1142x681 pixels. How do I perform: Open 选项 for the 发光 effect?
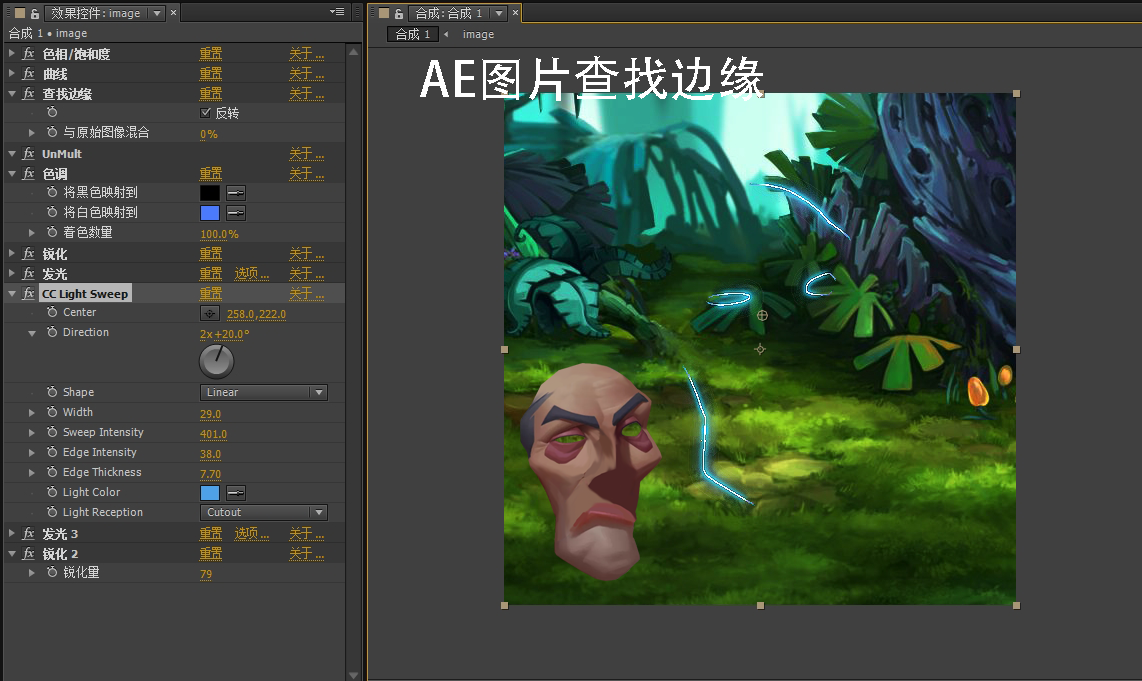[x=251, y=274]
